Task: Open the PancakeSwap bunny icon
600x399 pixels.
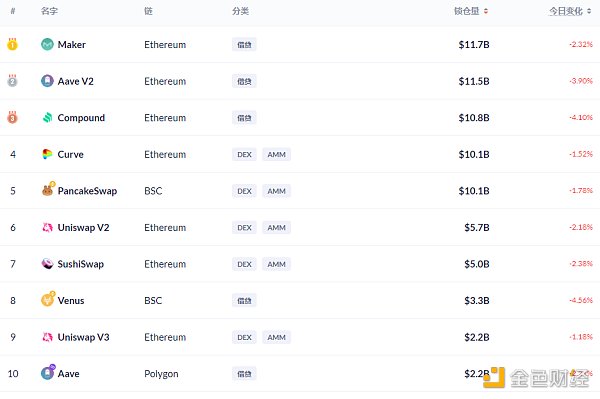Action: click(x=48, y=189)
